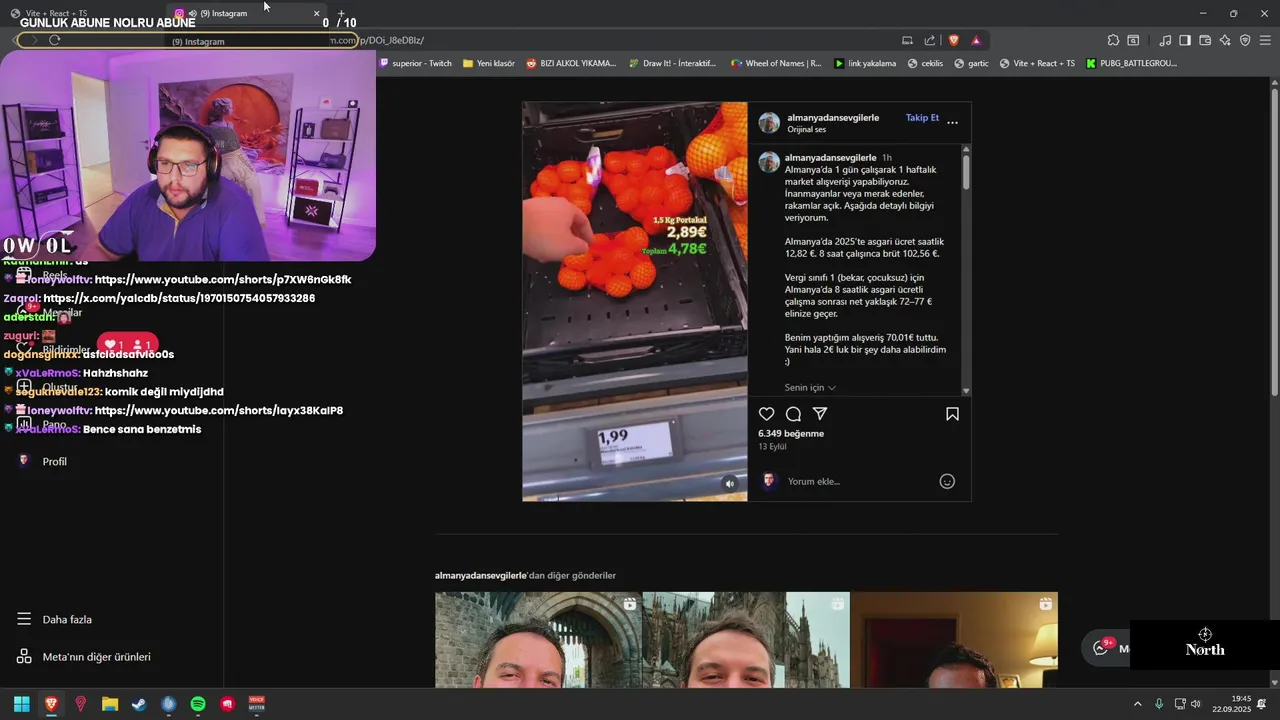Screen dimensions: 1280x720
Task: Open the browser hamburger menu
Action: (1265, 40)
